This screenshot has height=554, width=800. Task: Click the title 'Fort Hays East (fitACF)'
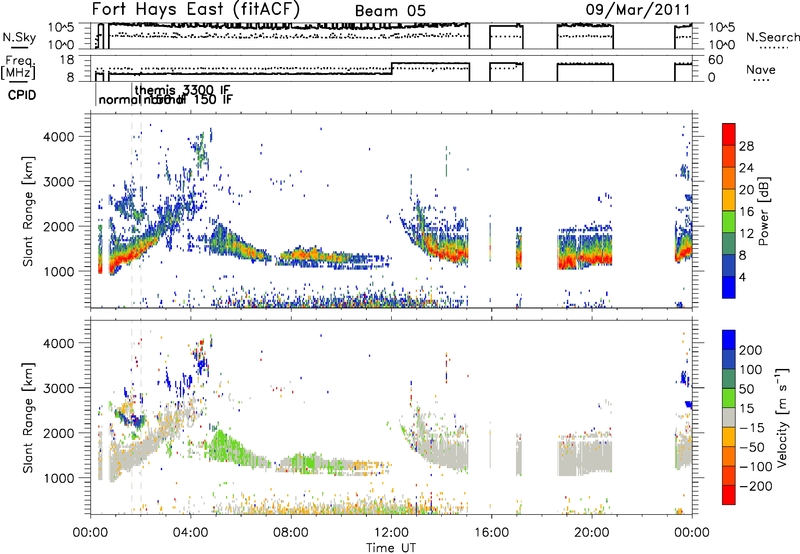tap(196, 10)
